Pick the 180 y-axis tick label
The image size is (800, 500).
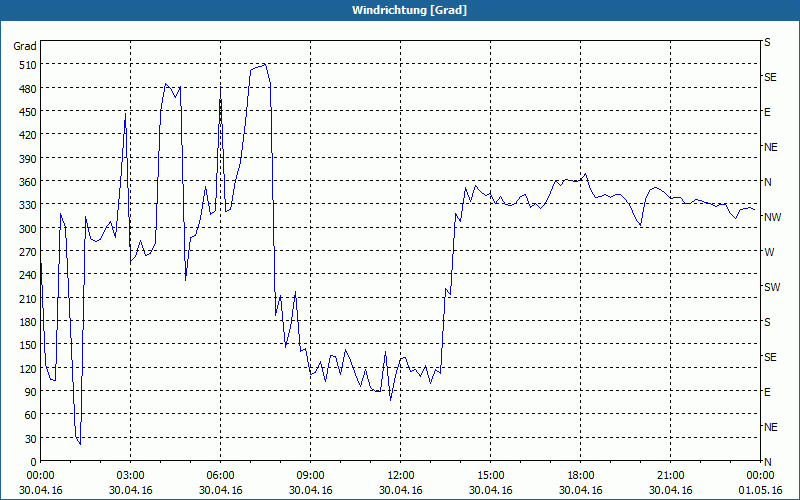(28, 322)
